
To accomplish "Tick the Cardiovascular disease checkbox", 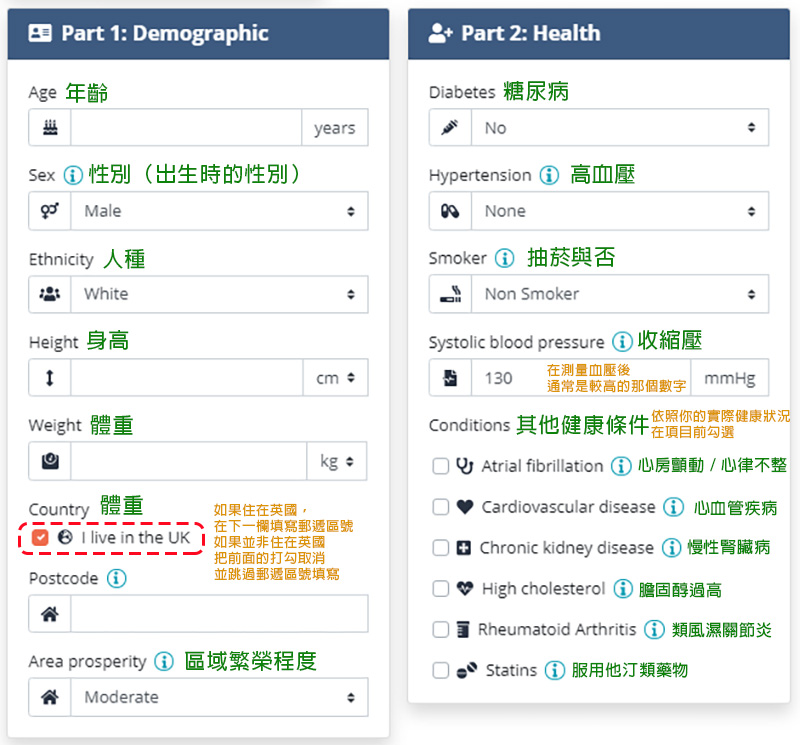I will 440,507.
